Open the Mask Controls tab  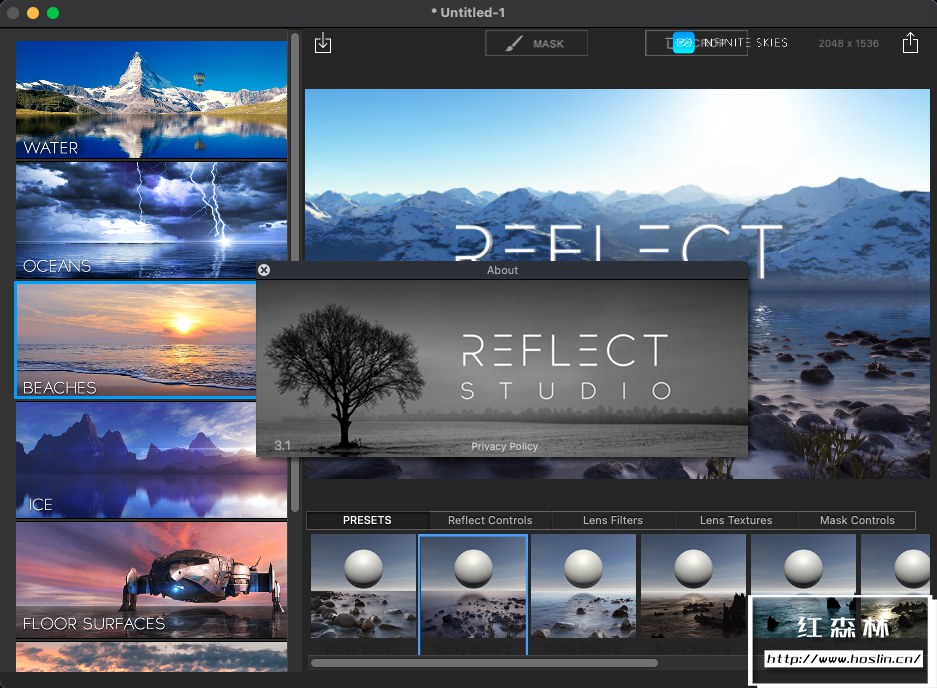point(857,521)
